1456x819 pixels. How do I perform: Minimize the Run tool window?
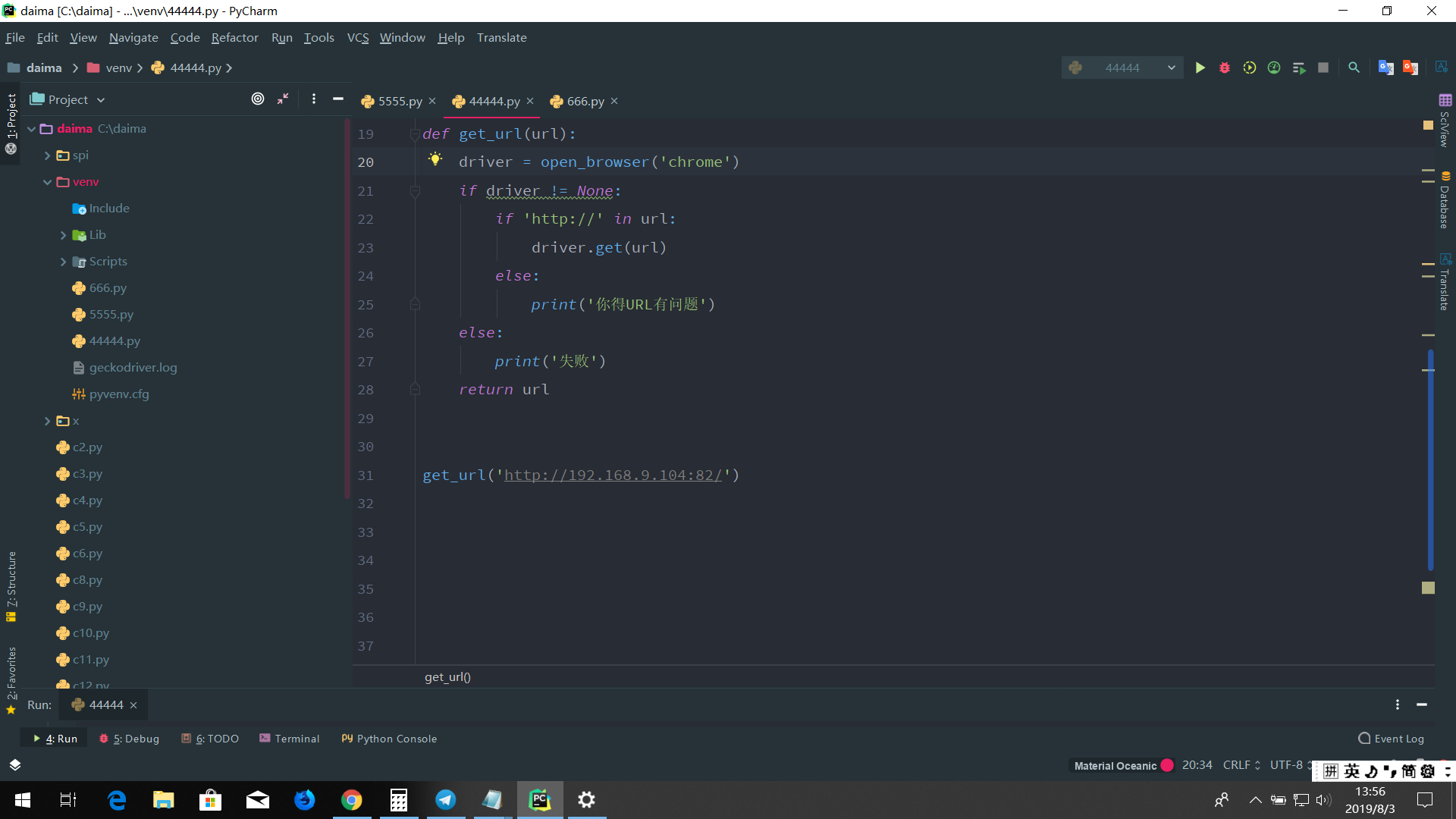pos(1422,704)
